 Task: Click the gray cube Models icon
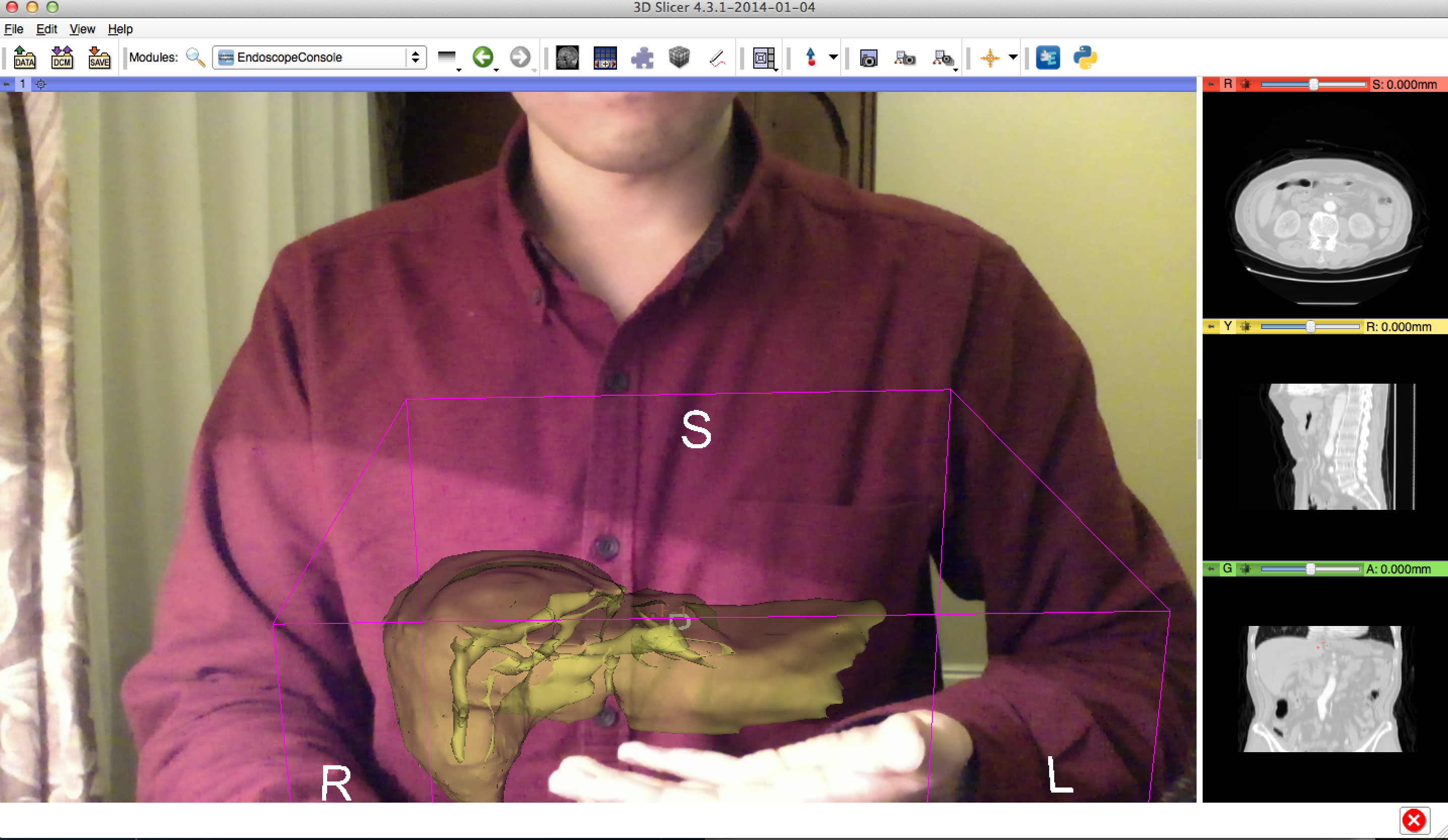(x=679, y=58)
